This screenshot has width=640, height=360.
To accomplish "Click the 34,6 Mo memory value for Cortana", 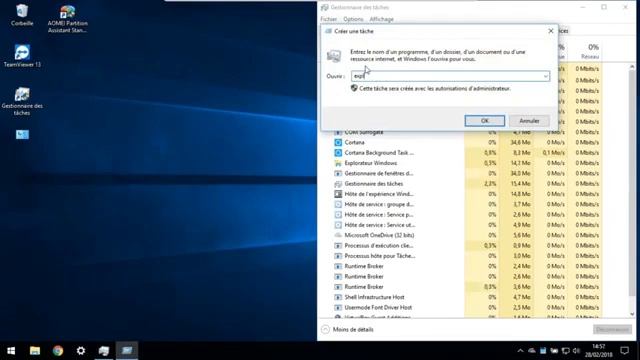I will pos(520,142).
